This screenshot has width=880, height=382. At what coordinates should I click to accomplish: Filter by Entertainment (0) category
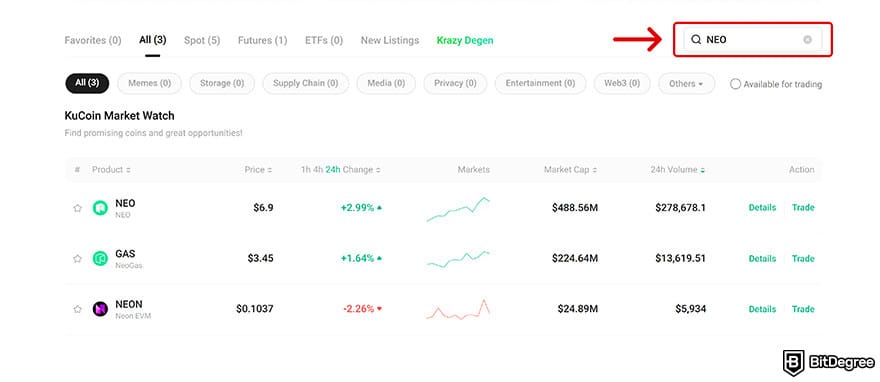click(x=540, y=83)
